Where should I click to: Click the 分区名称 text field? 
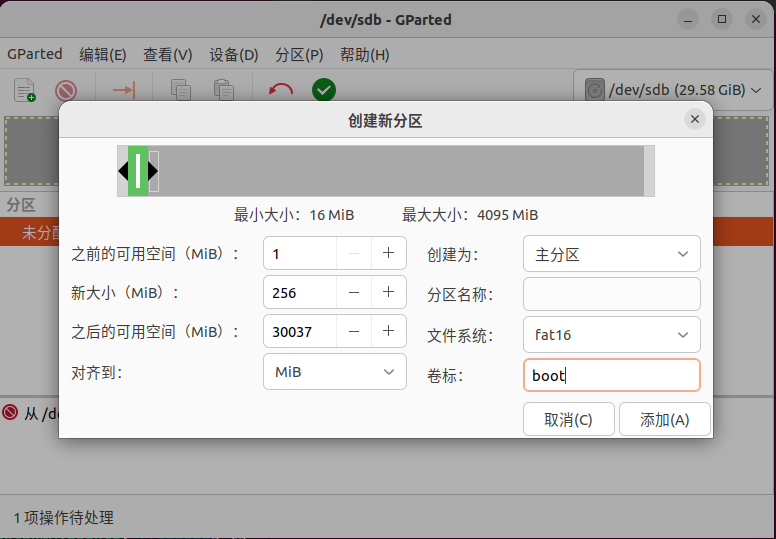point(611,295)
